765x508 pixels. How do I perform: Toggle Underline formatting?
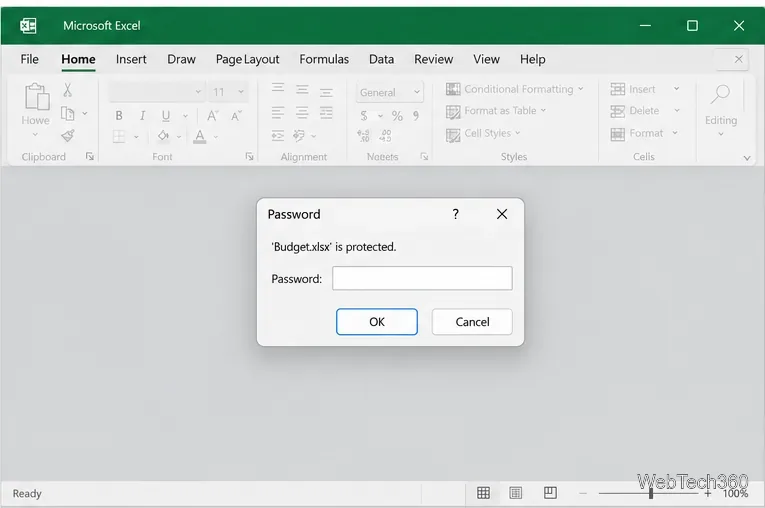(166, 116)
